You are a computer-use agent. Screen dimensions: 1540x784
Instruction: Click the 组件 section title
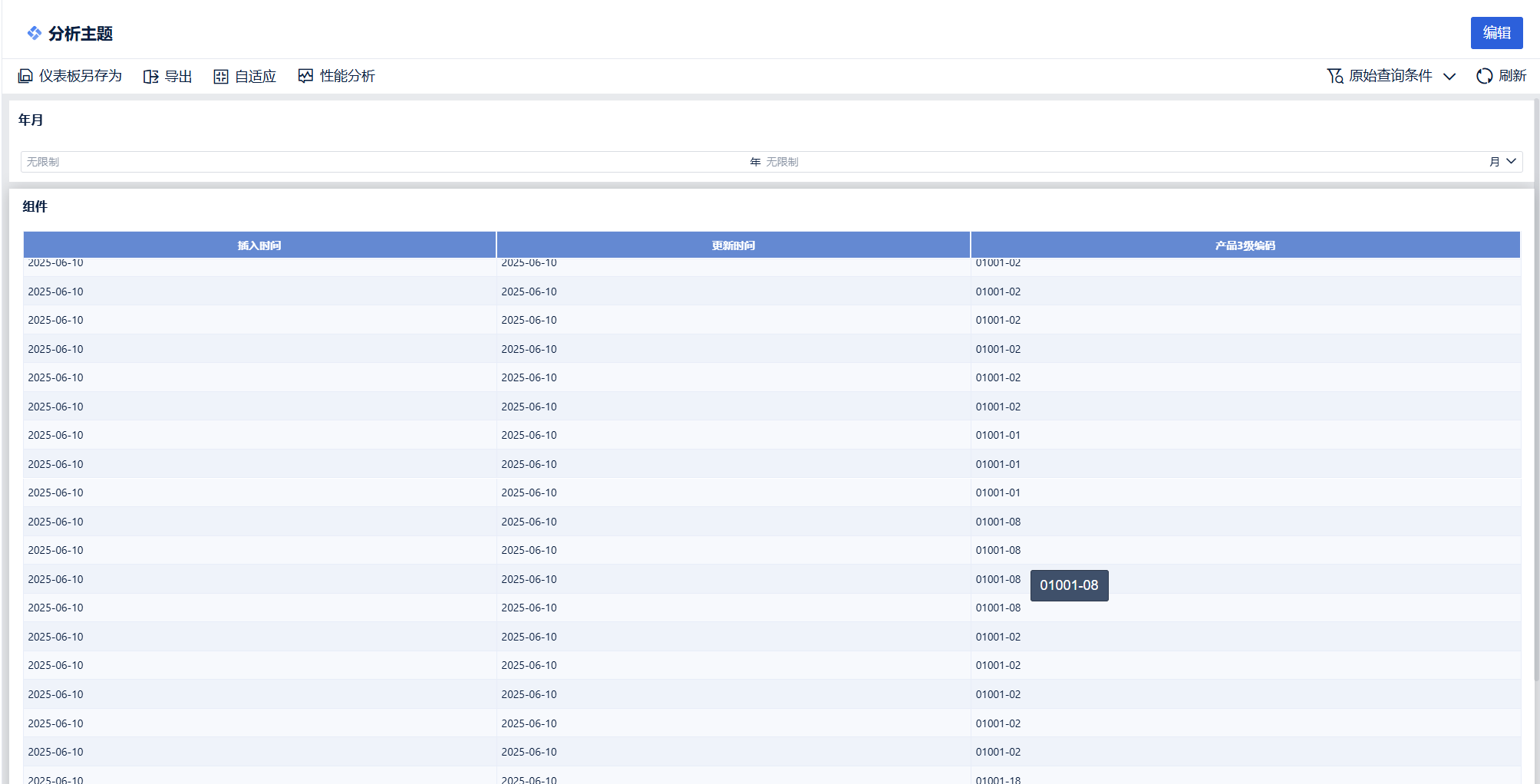tap(35, 206)
